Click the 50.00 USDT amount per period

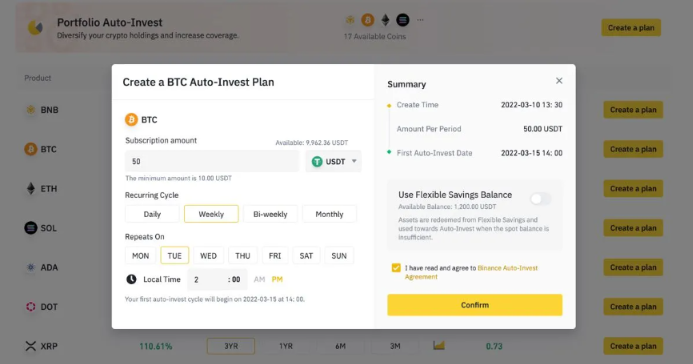pos(543,129)
